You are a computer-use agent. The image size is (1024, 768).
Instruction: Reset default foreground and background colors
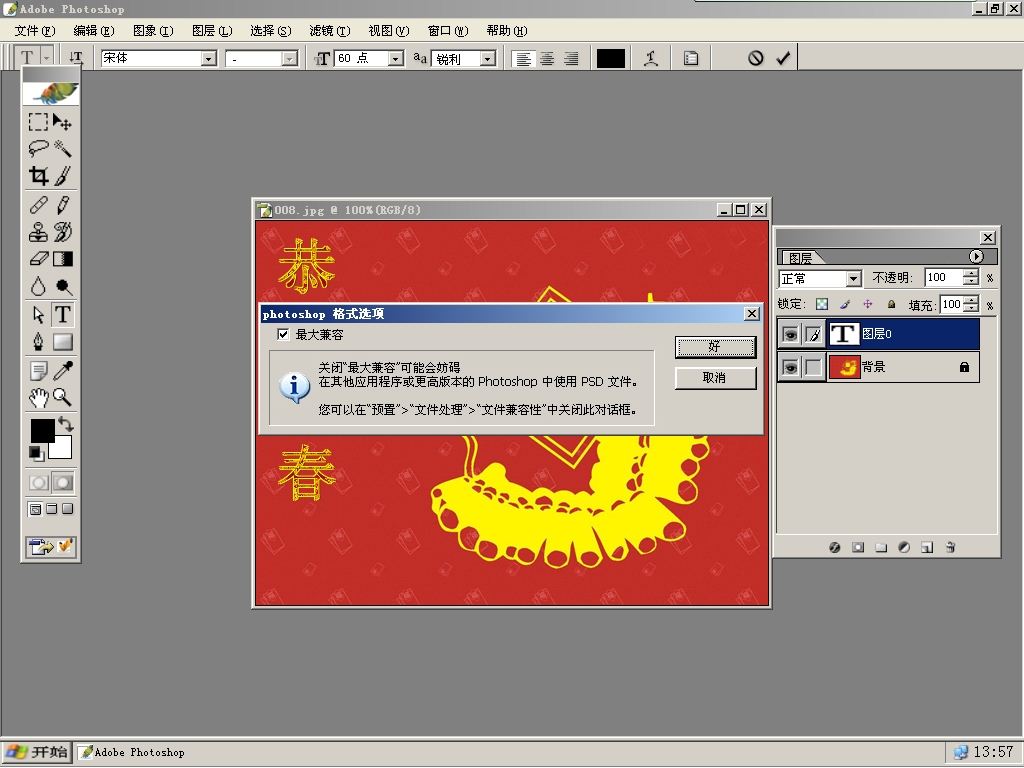click(35, 453)
